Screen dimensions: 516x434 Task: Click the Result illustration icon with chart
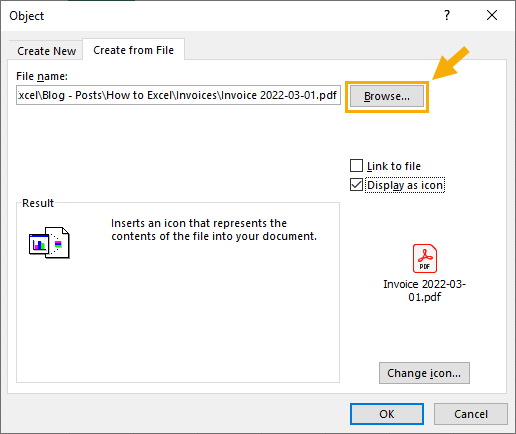tap(49, 243)
